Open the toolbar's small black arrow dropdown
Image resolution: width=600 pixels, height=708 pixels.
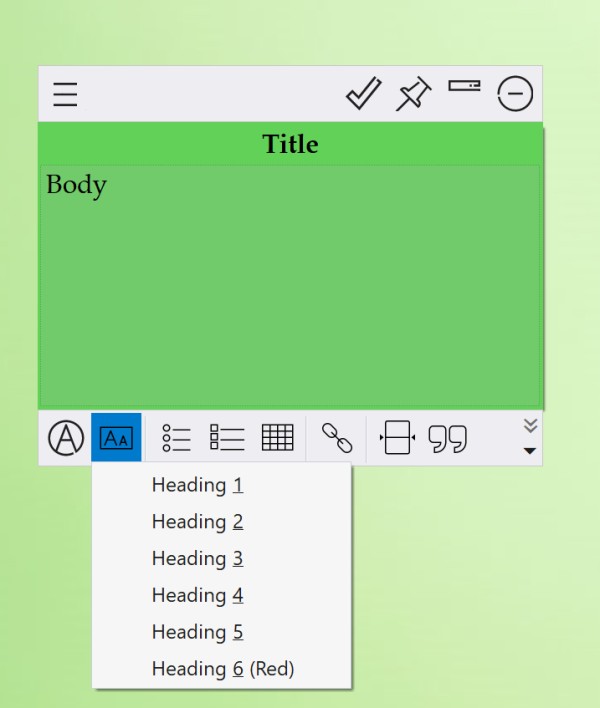point(530,451)
